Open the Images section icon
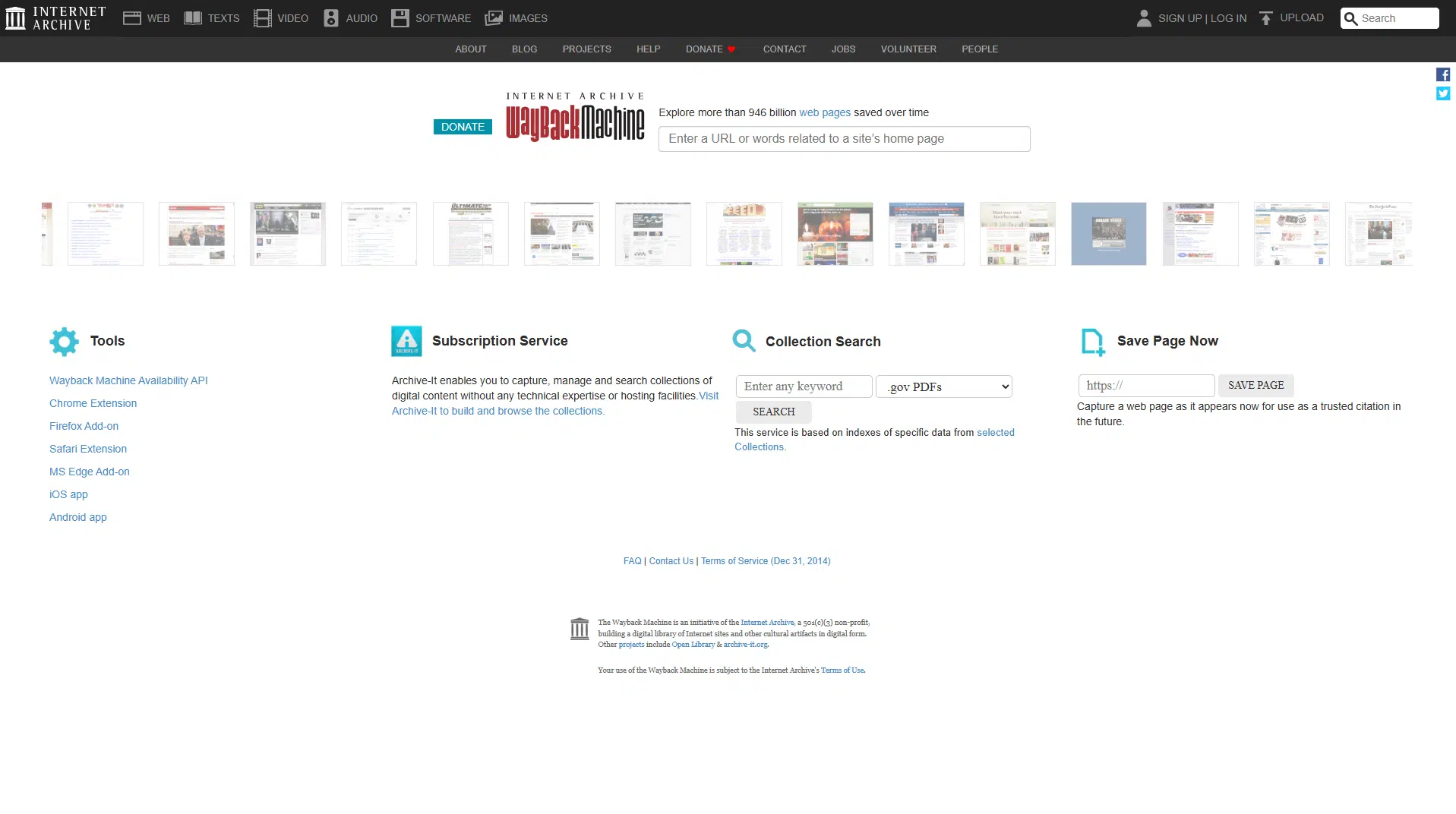Screen dimensions: 1456x814 494,18
